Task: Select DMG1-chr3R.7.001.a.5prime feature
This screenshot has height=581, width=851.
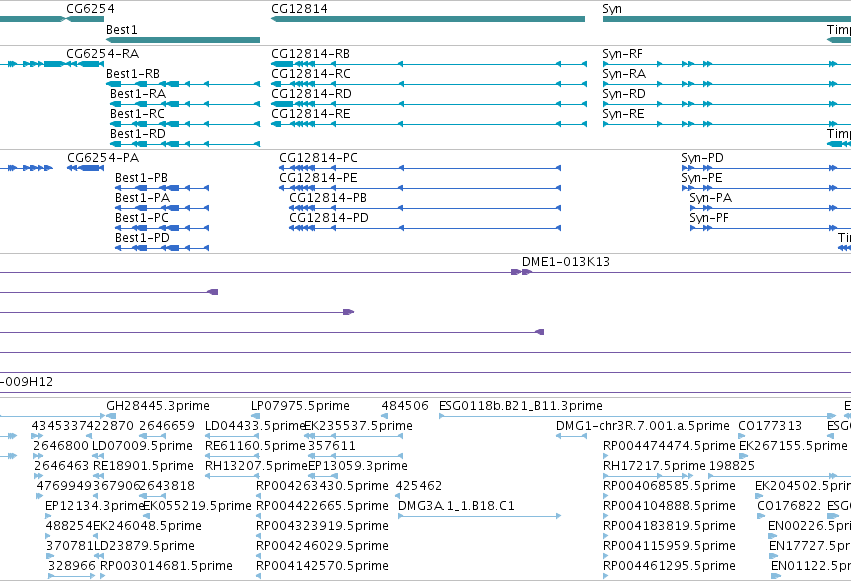Action: 643,426
